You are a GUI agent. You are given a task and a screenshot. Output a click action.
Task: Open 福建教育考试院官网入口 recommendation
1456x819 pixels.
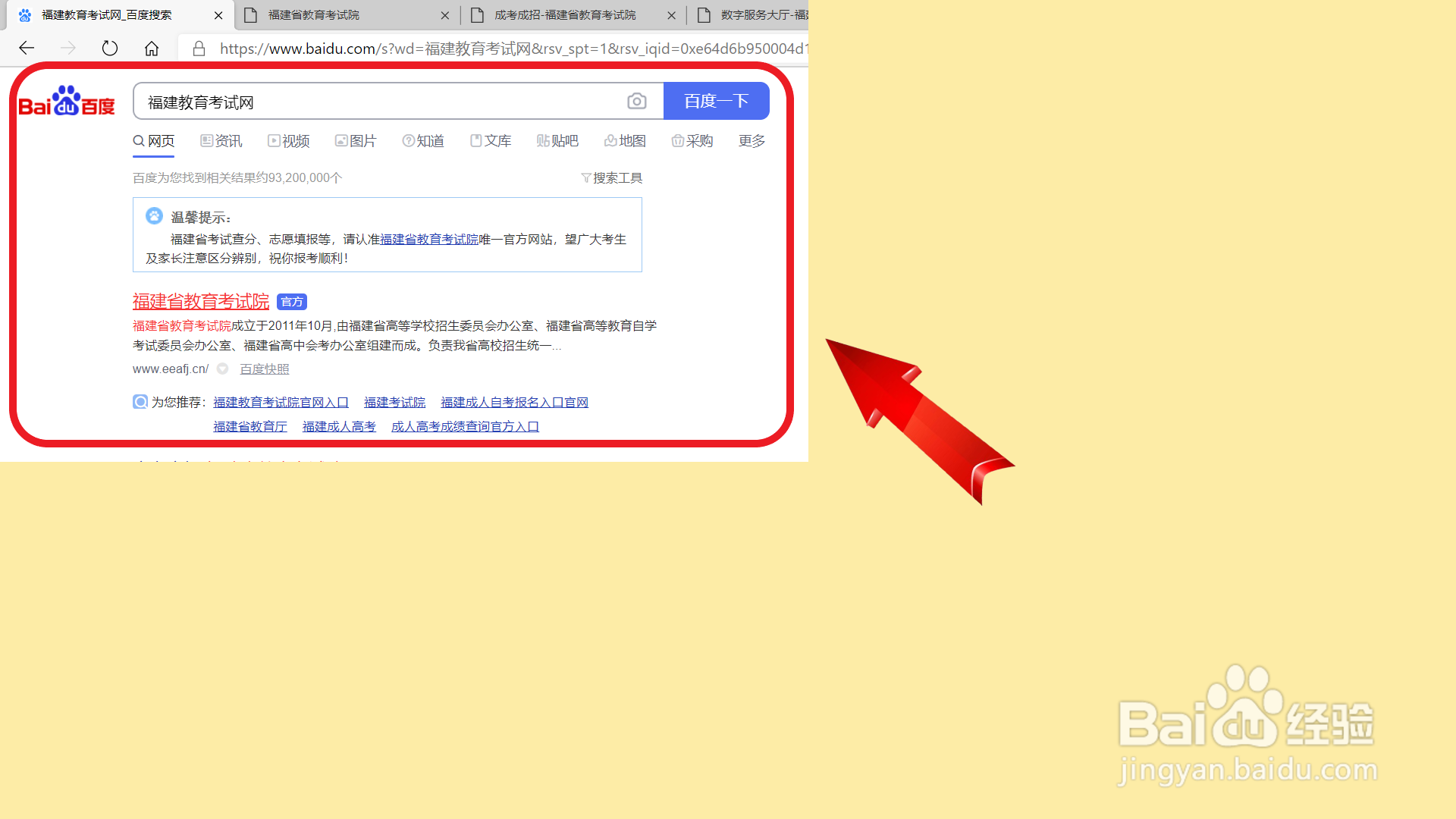pos(281,403)
